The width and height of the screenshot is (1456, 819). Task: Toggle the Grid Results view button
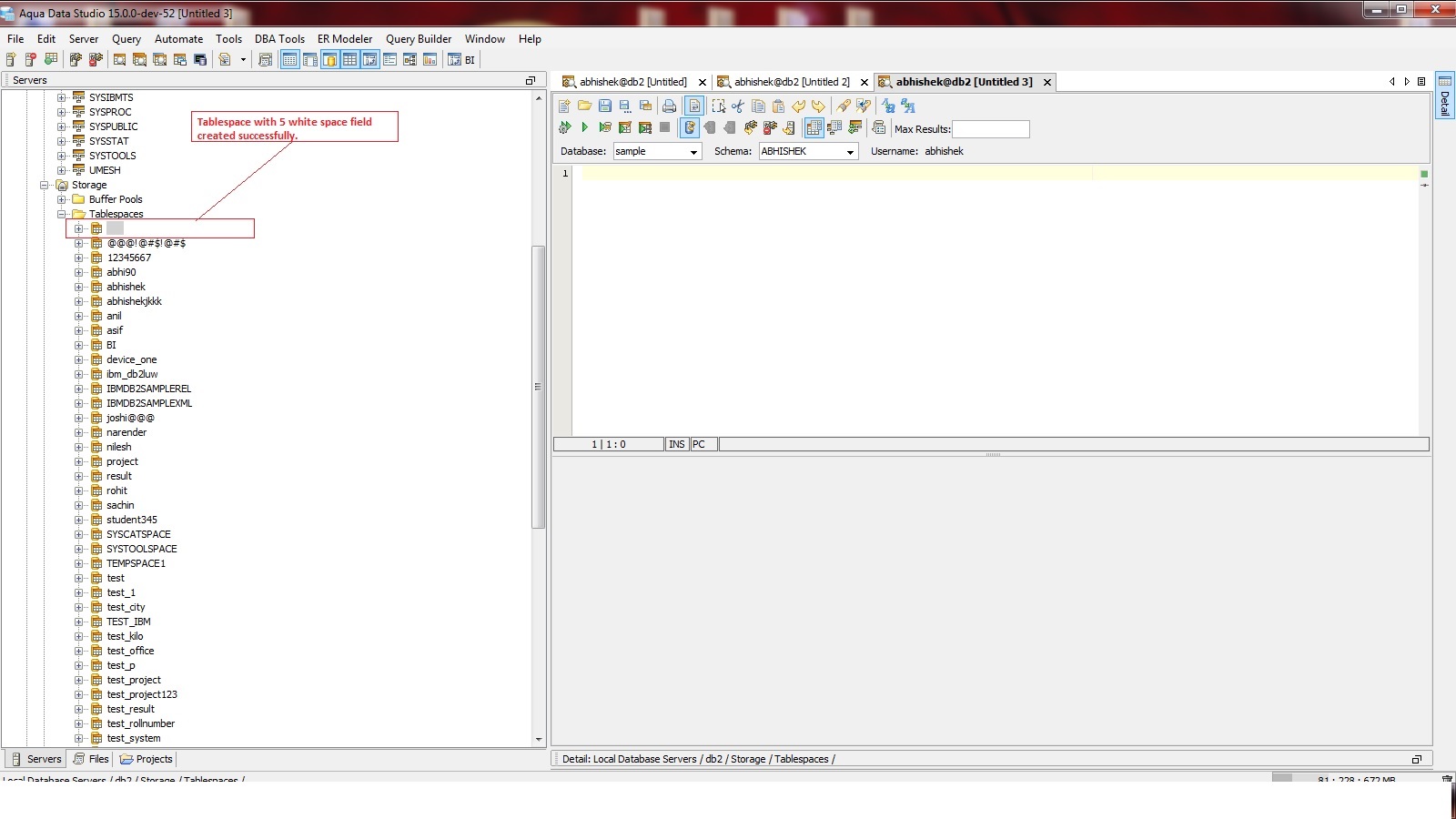point(814,128)
